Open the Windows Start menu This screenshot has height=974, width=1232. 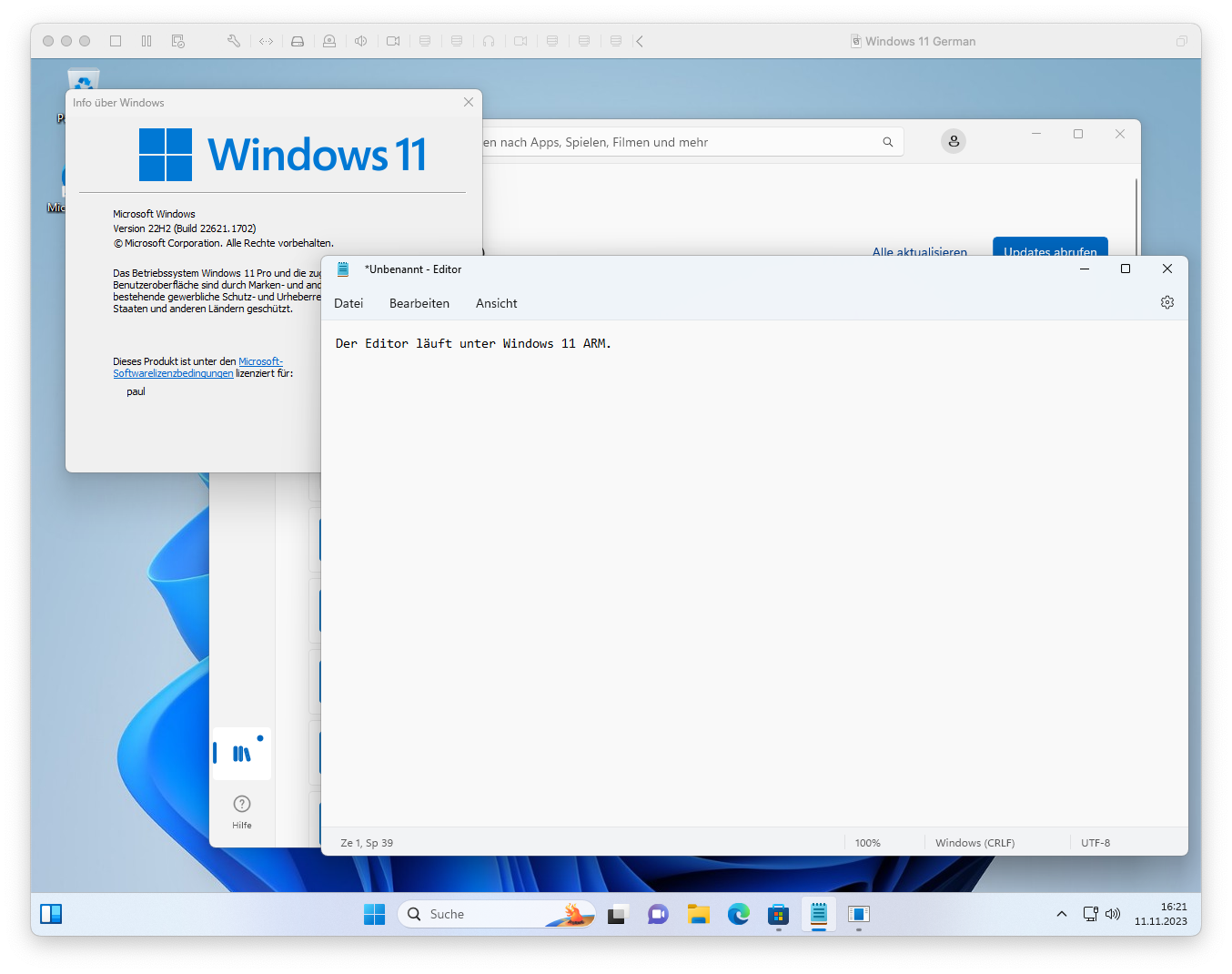374,914
